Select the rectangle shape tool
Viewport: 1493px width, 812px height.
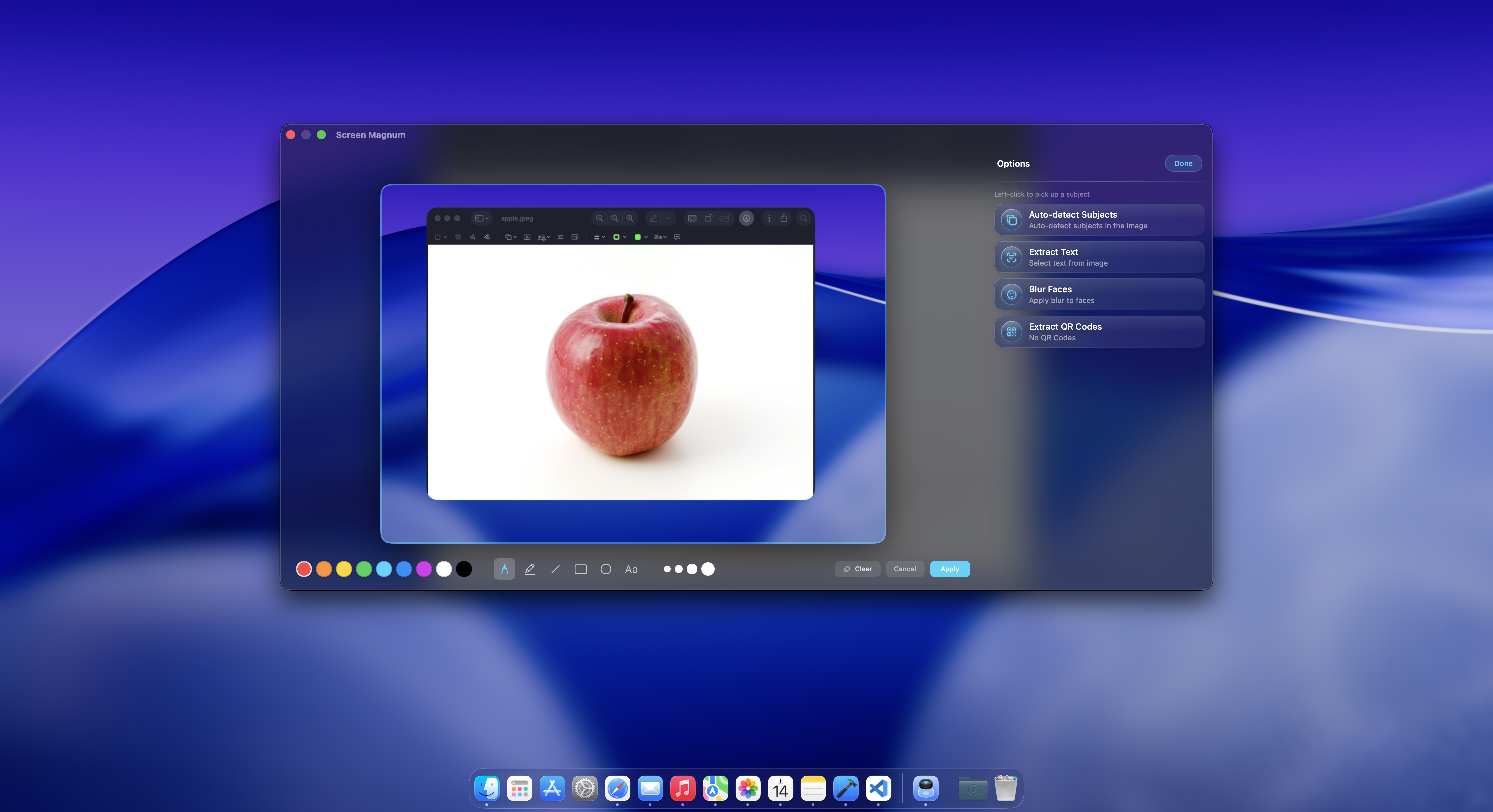pyautogui.click(x=580, y=569)
